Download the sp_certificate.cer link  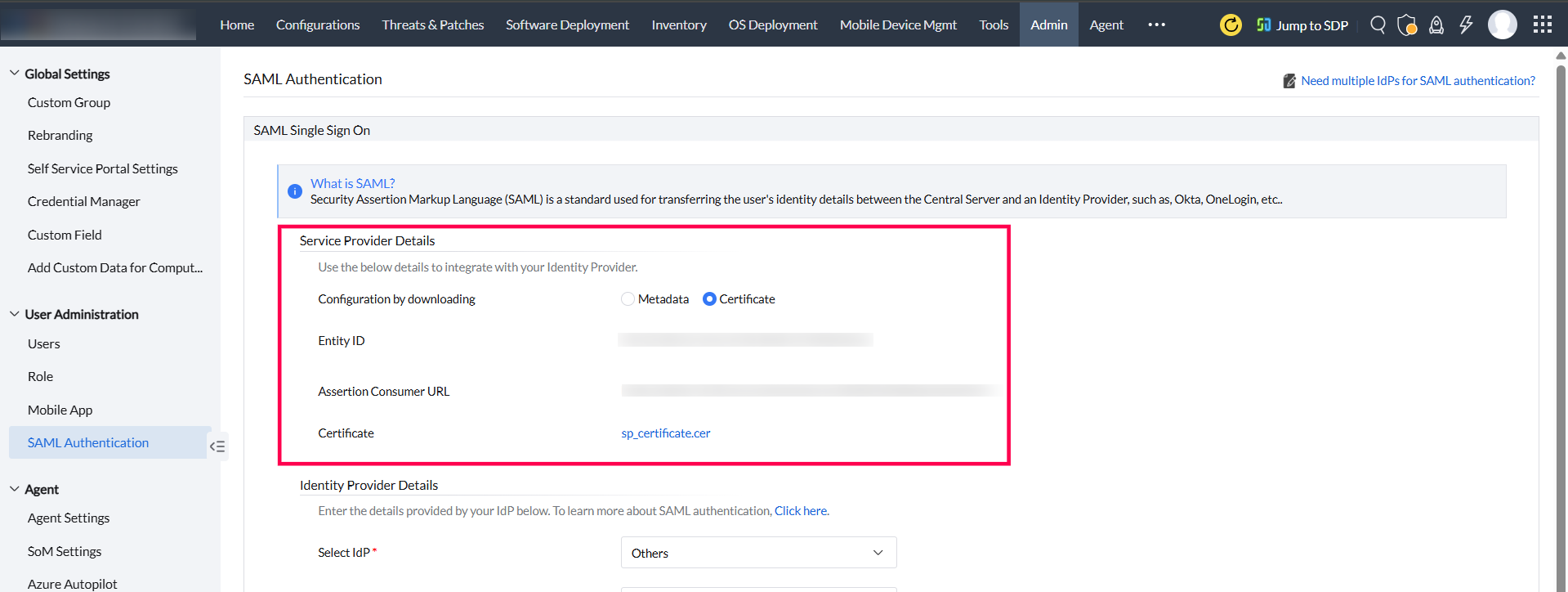pos(665,433)
